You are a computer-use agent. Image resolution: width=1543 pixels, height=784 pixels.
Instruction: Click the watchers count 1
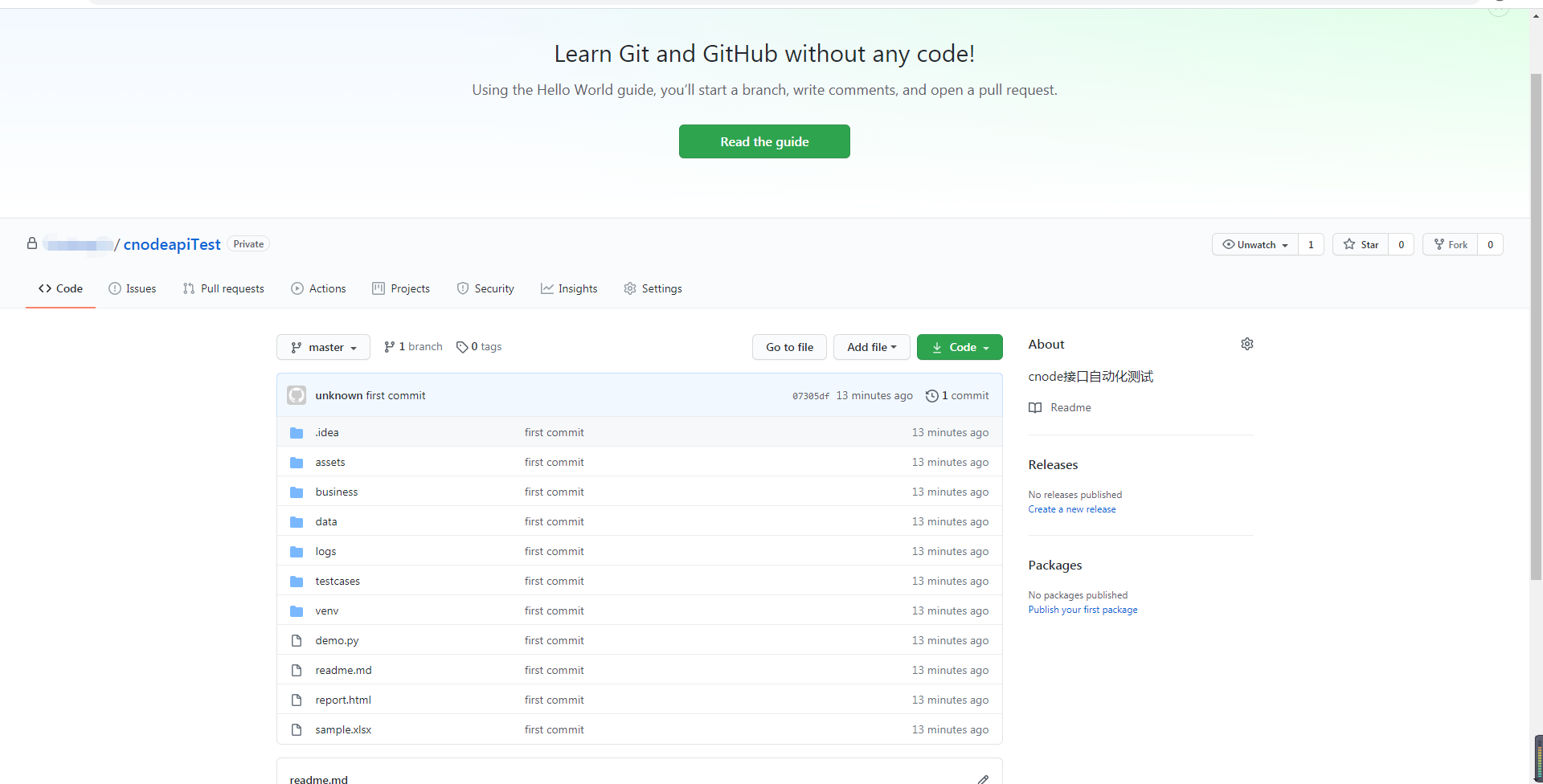click(1311, 245)
